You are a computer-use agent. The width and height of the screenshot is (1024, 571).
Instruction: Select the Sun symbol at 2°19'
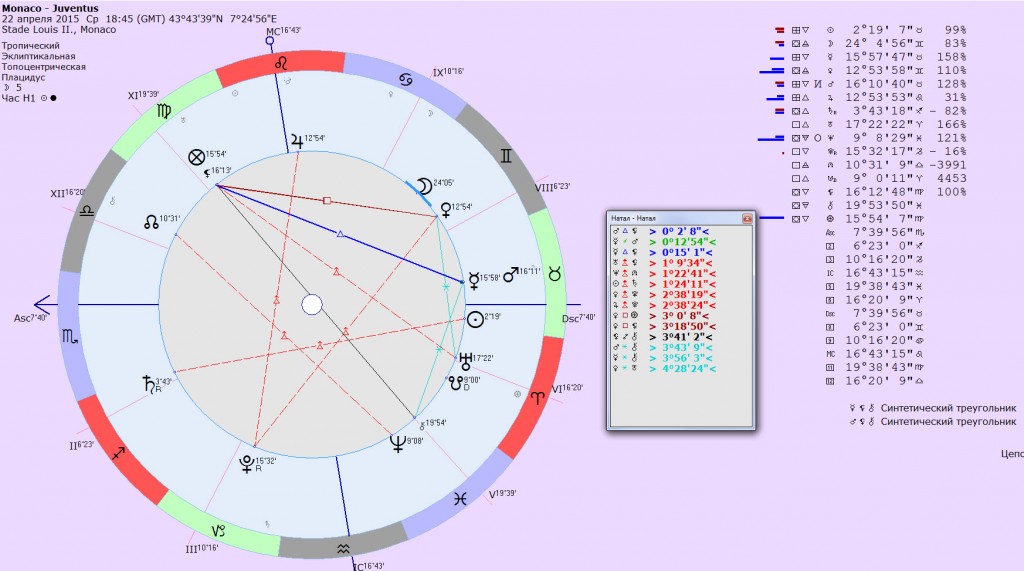475,319
